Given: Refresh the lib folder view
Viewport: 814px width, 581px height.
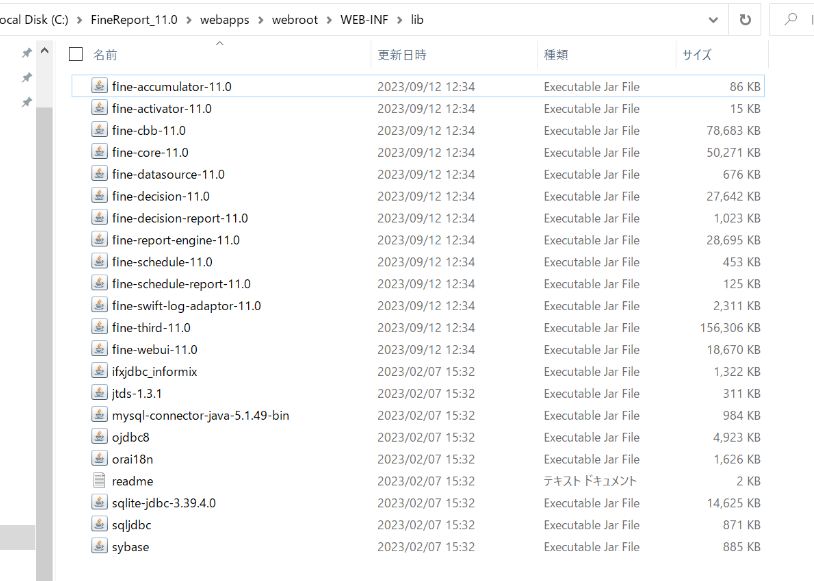Looking at the screenshot, I should point(745,20).
